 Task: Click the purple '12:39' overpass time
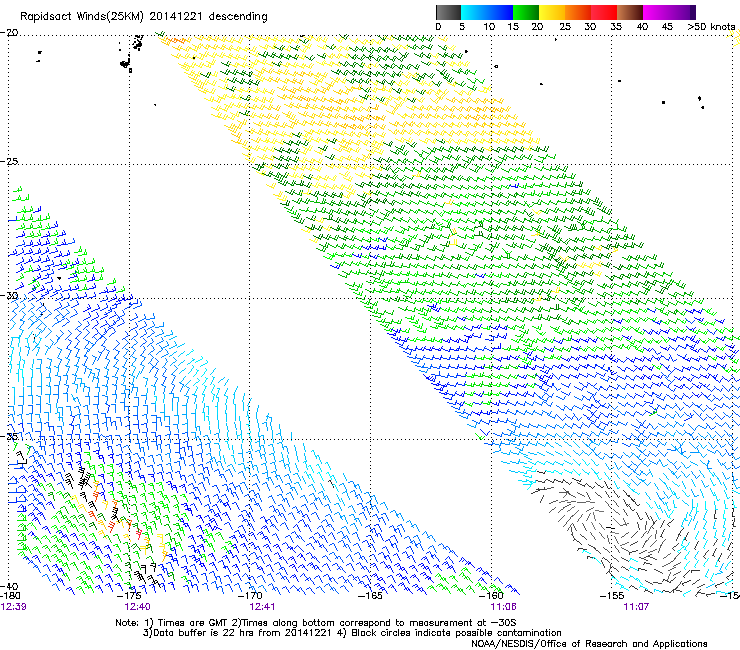coord(14,607)
